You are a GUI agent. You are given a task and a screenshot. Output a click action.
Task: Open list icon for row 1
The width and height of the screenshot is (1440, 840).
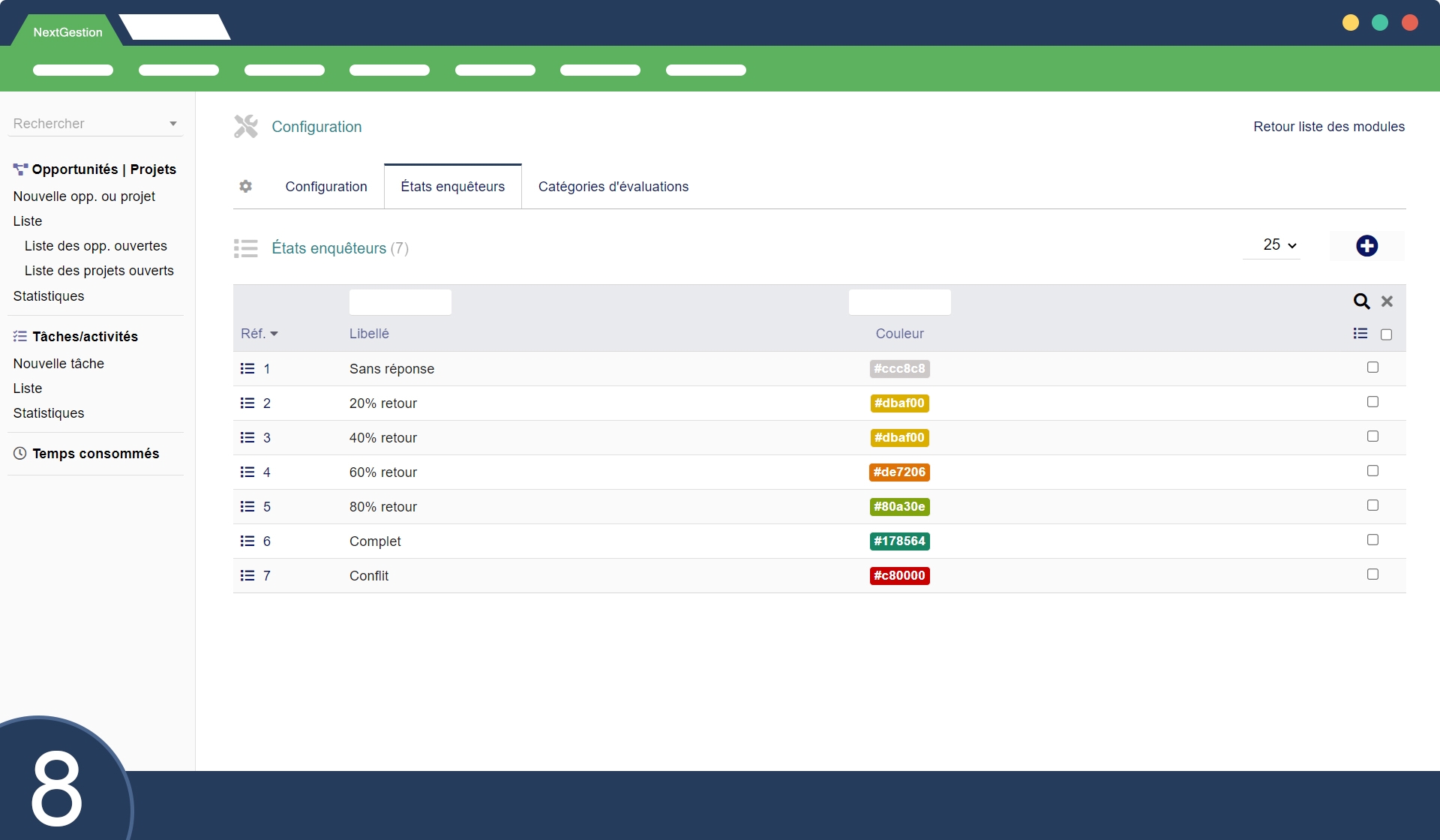click(247, 368)
